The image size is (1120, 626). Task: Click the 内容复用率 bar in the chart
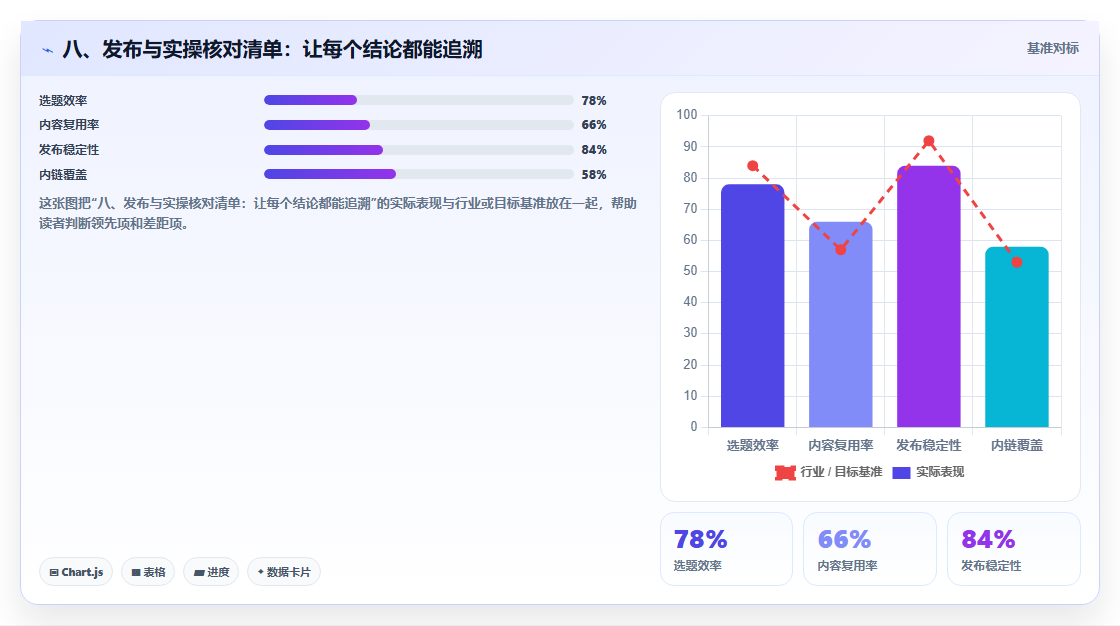tap(841, 324)
